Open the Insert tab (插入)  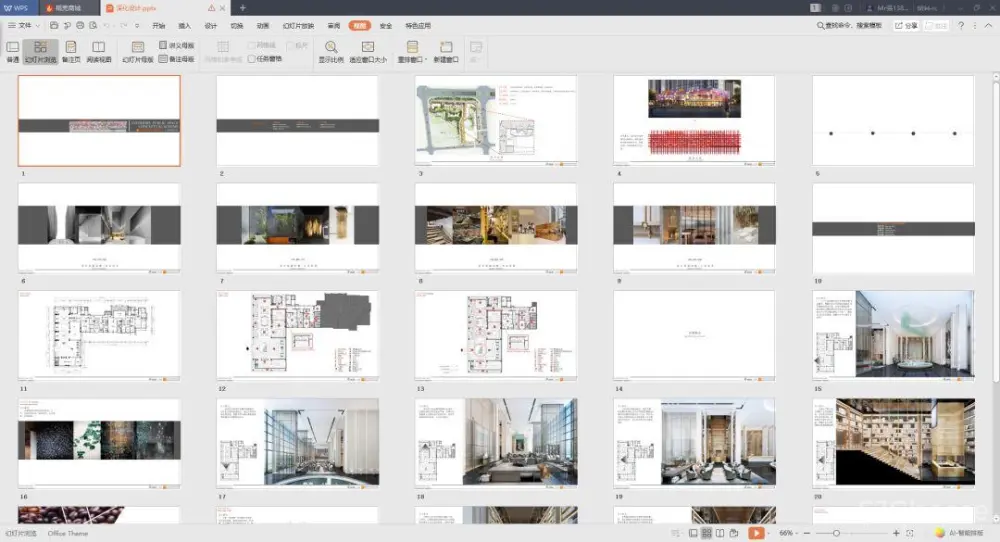pos(184,25)
